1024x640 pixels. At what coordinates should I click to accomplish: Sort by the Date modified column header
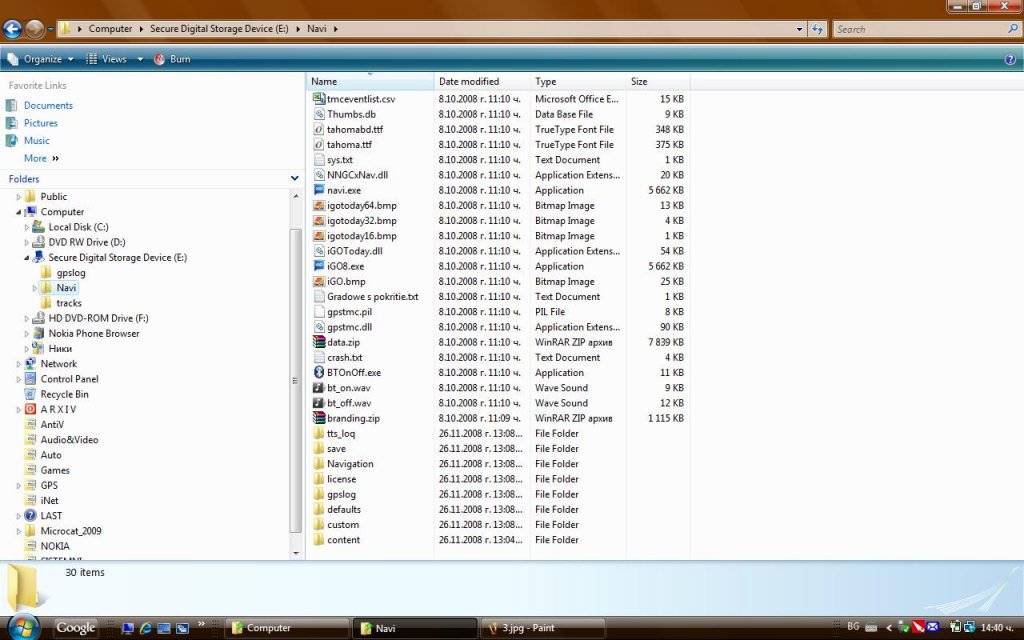(x=469, y=82)
